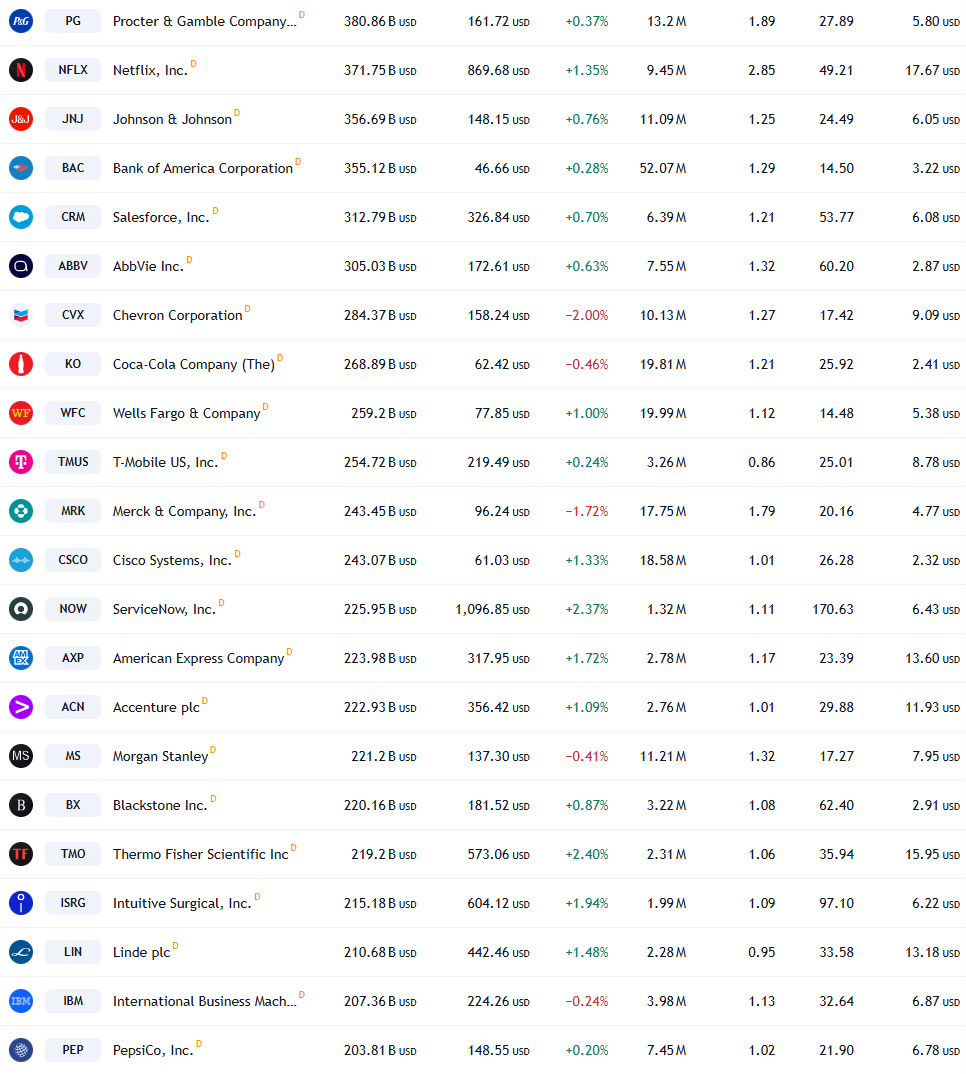This screenshot has height=1074, width=966.
Task: Click the Salesforce cloud logo
Action: click(x=21, y=217)
